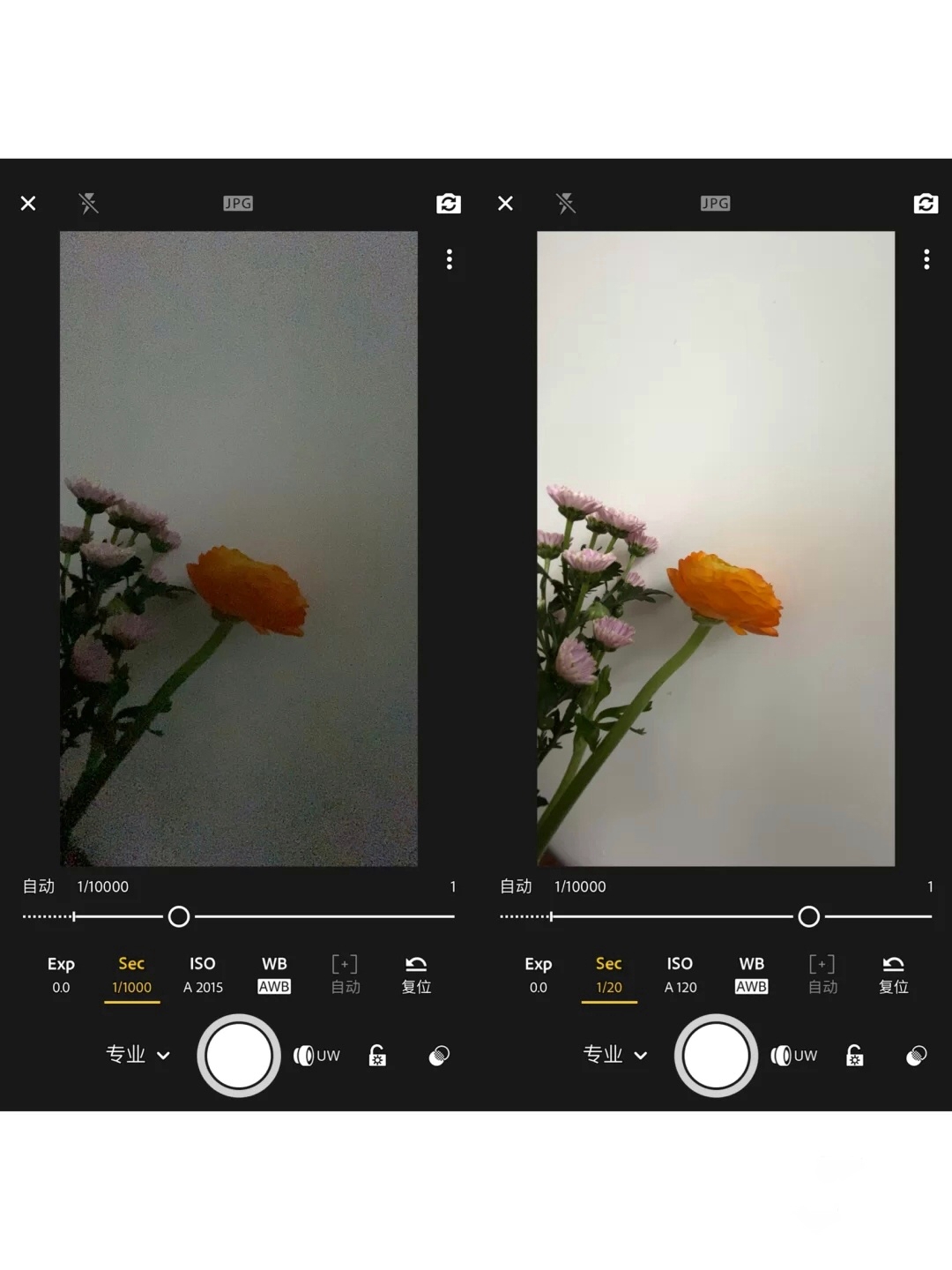The height and width of the screenshot is (1270, 952).
Task: Tap UW ultra-wide lens icon in left screen
Action: point(316,1056)
